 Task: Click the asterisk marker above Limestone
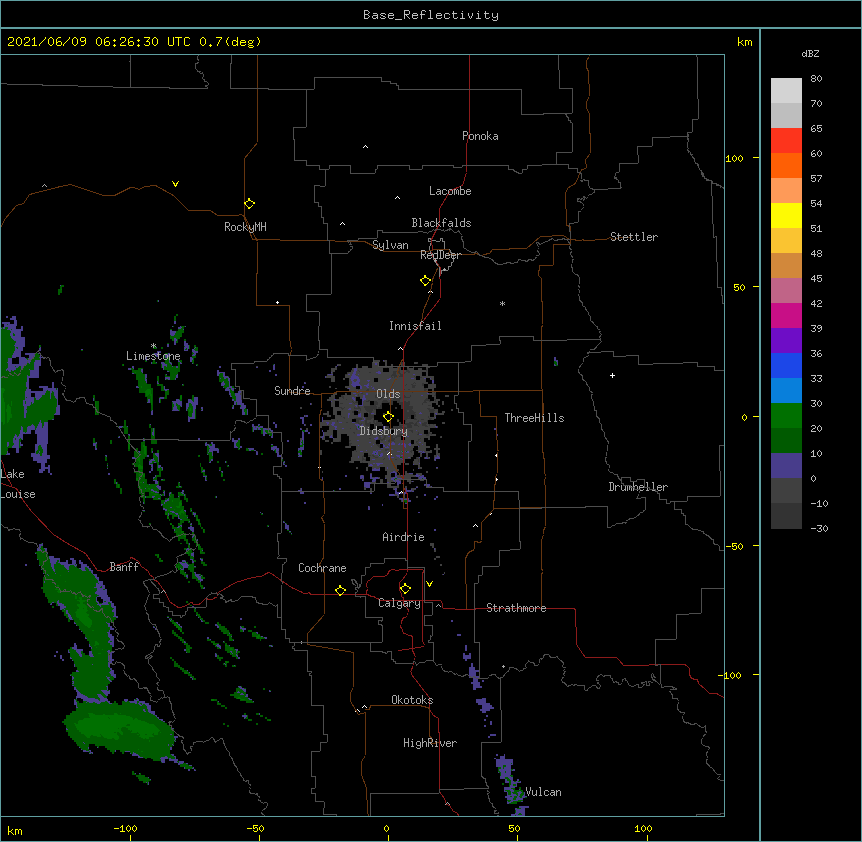153,346
